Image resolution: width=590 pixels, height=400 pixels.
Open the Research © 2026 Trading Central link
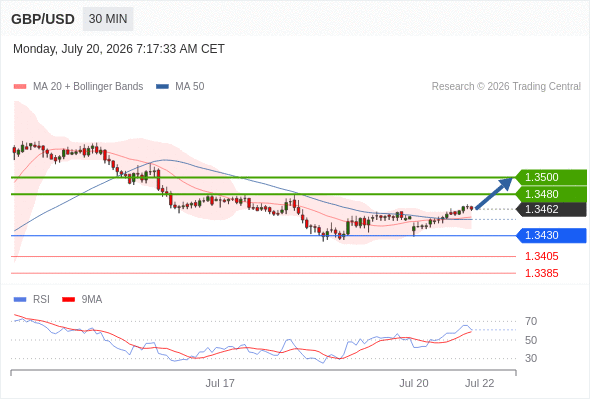click(506, 87)
